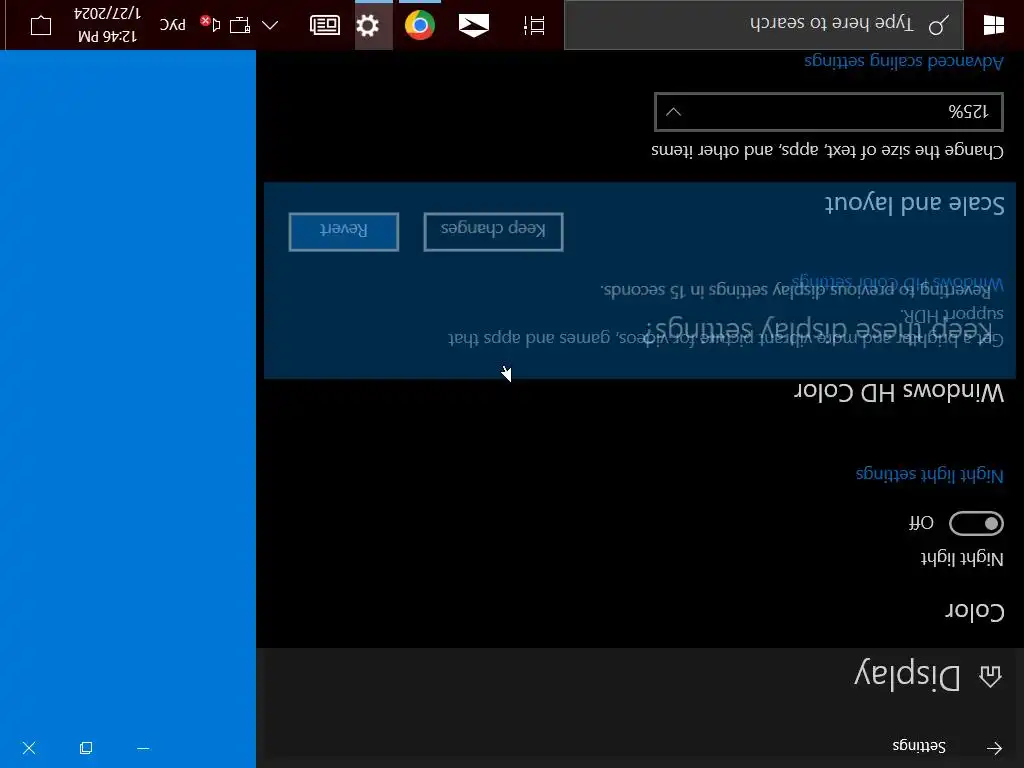1024x768 pixels.
Task: Focus the 'Type here to search' box
Action: [x=763, y=25]
